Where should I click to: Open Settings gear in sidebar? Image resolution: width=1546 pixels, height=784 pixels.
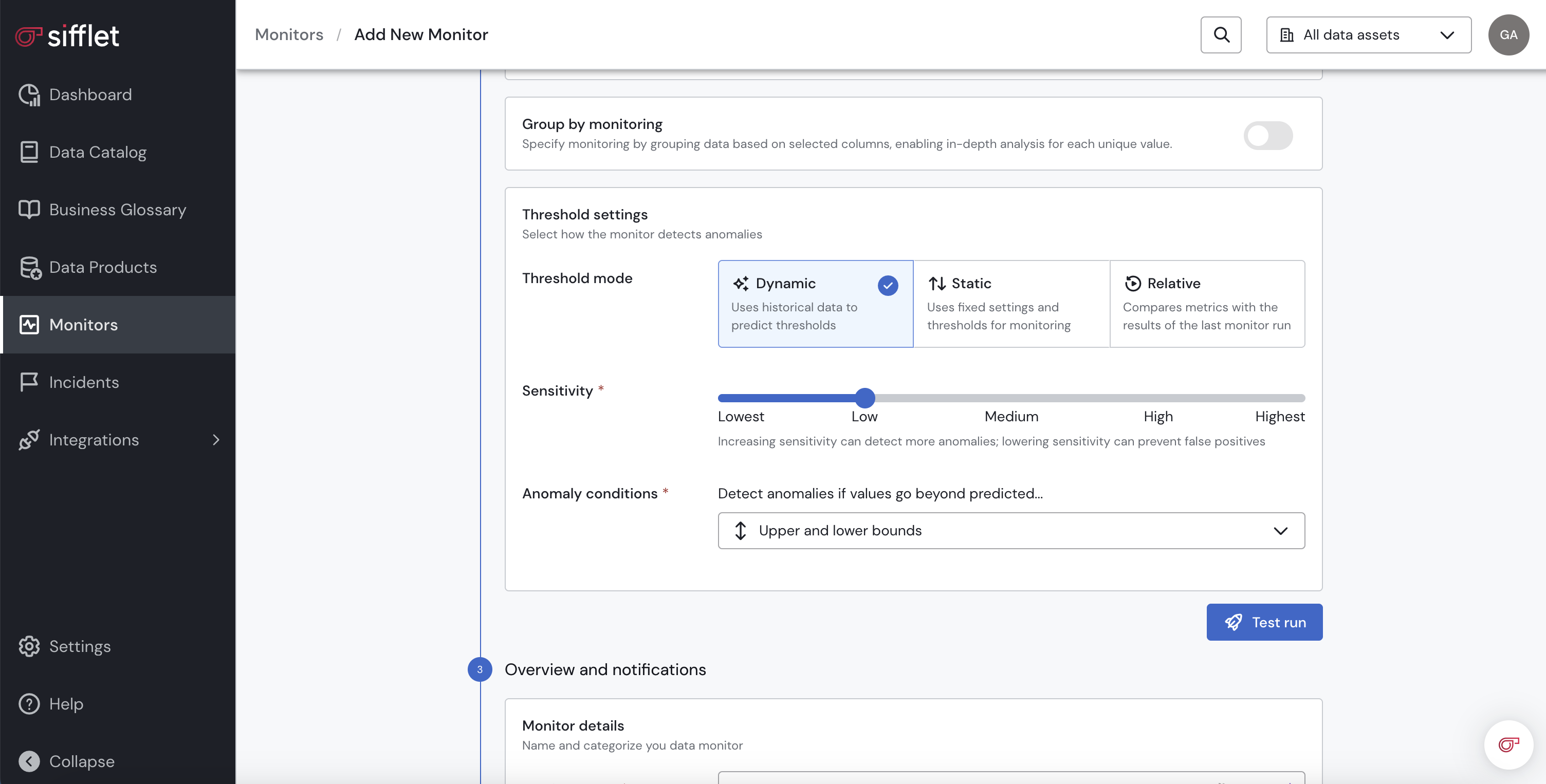29,646
